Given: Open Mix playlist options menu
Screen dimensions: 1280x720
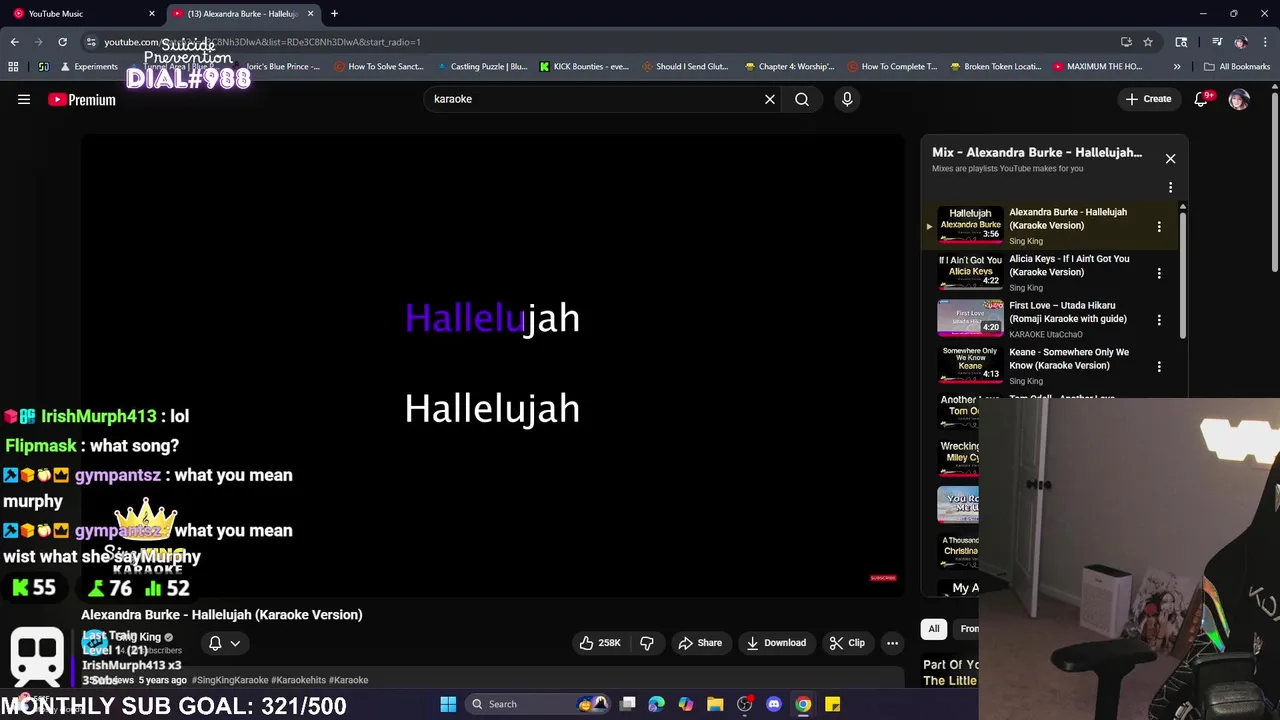Looking at the screenshot, I should pos(1170,187).
